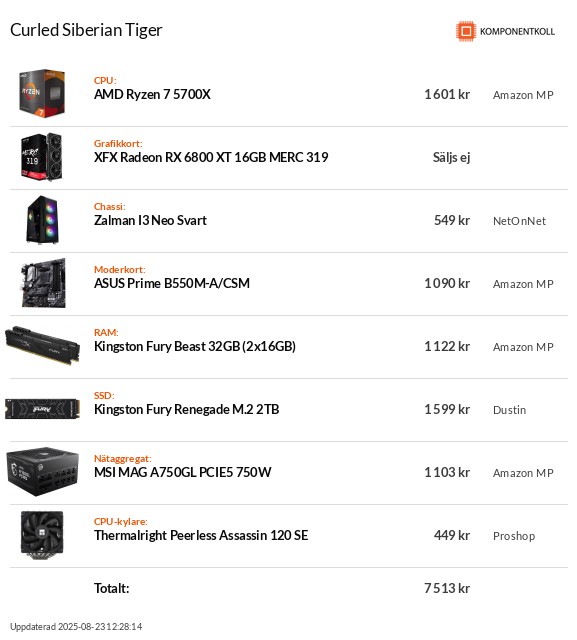Open XFX Radeon RX 6800 XT product name
The width and height of the screenshot is (577, 640).
tap(211, 157)
